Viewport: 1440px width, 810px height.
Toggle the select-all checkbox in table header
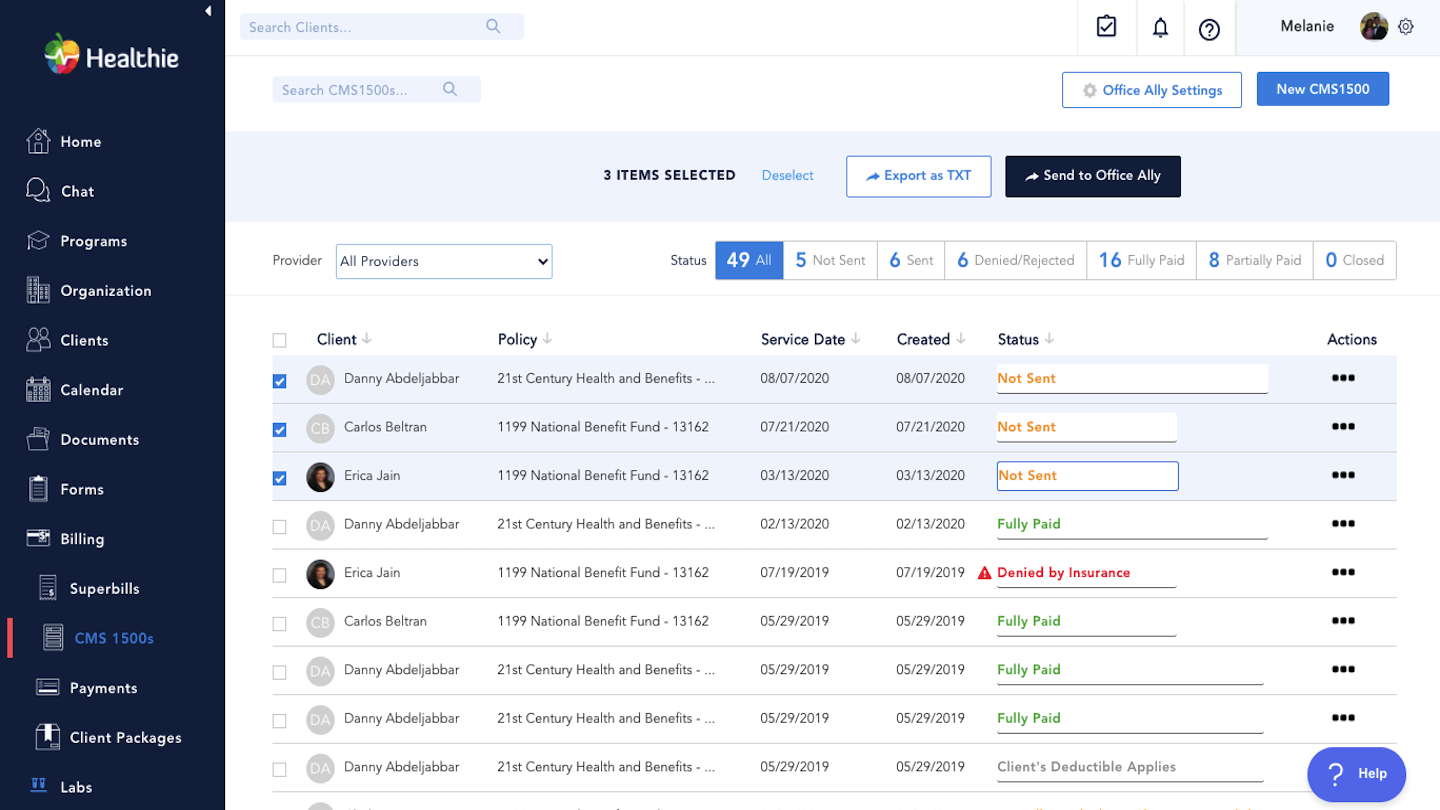pyautogui.click(x=280, y=340)
